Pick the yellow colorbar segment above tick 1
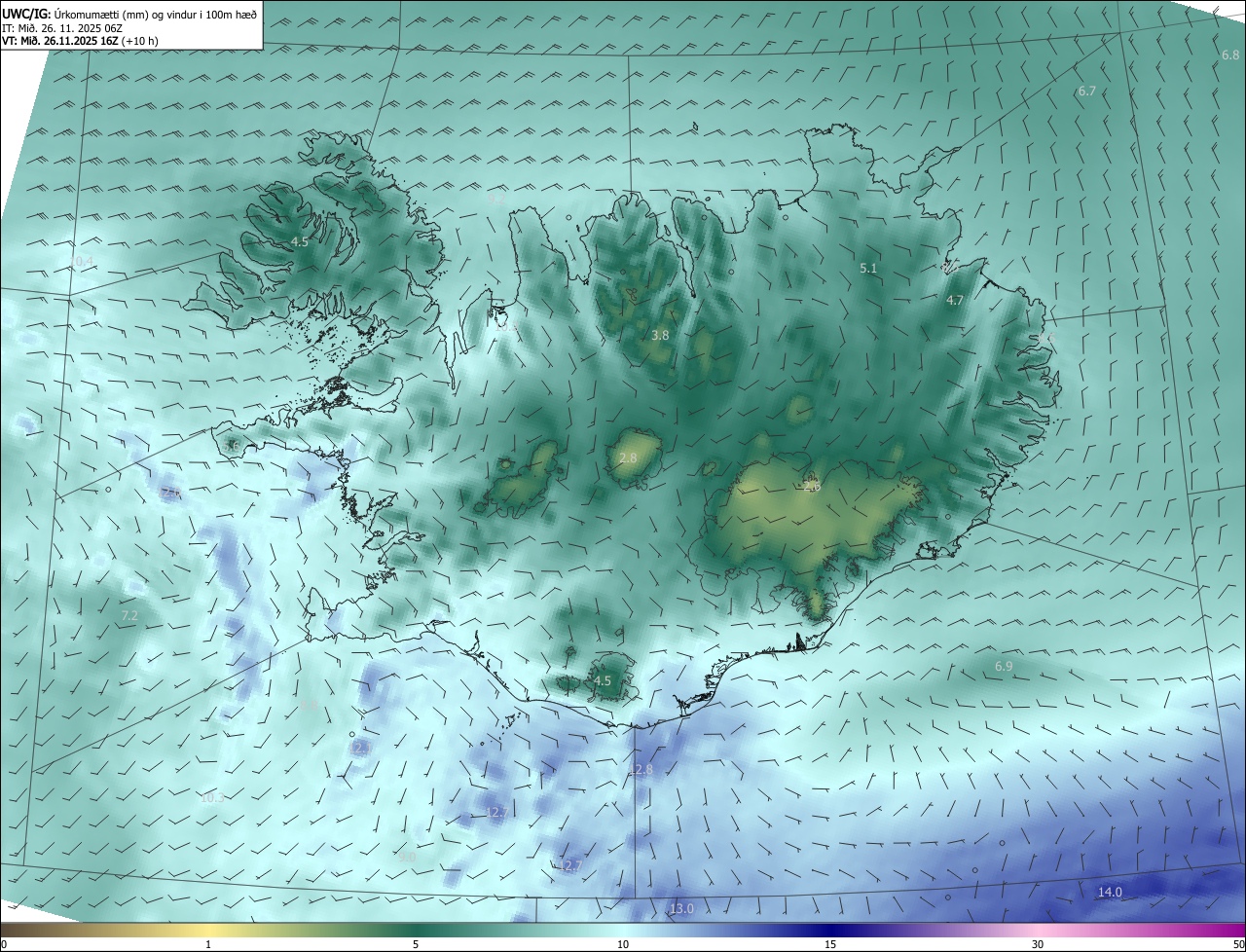The height and width of the screenshot is (952, 1246). [x=208, y=930]
